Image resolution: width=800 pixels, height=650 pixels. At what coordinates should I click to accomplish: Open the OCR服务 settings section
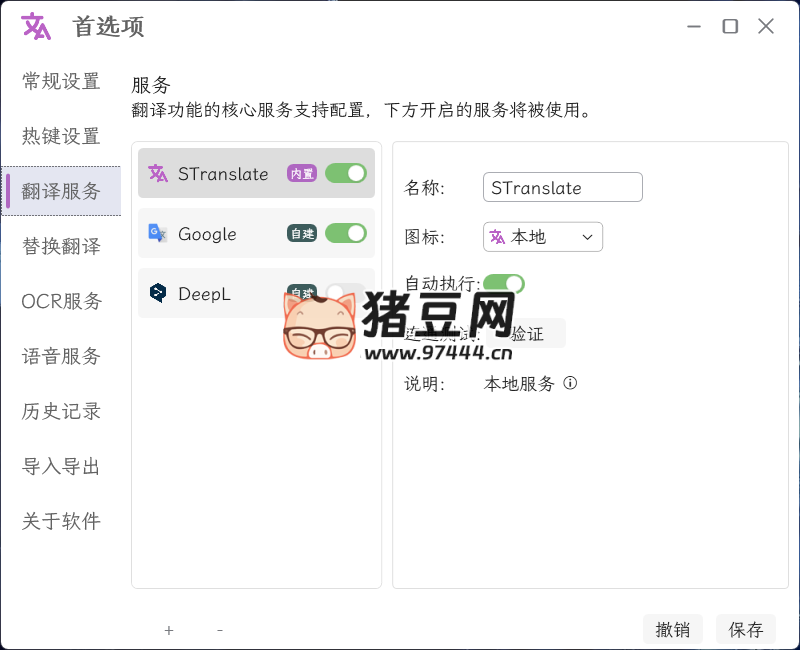pos(63,301)
